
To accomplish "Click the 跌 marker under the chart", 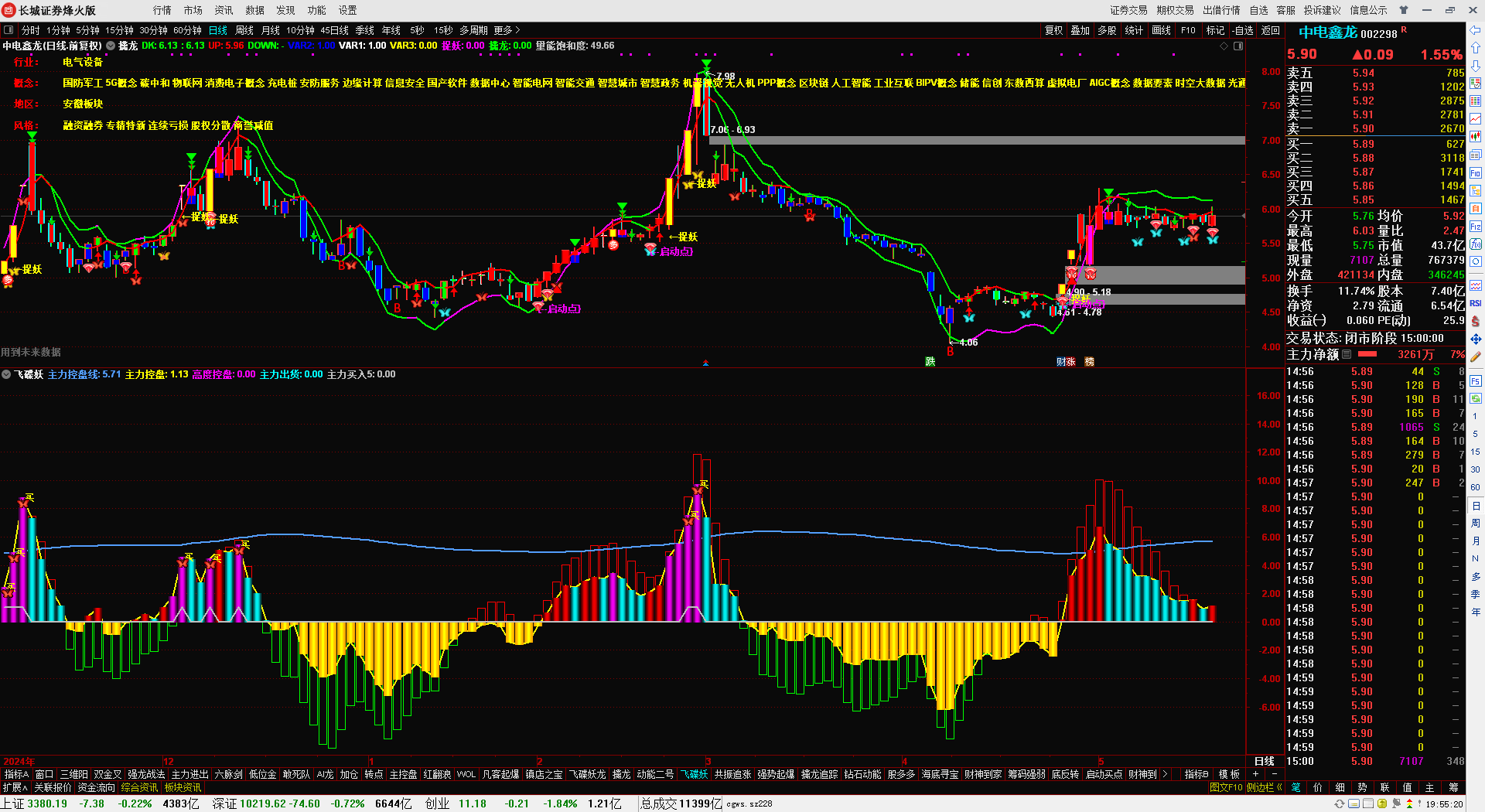I will tap(930, 362).
